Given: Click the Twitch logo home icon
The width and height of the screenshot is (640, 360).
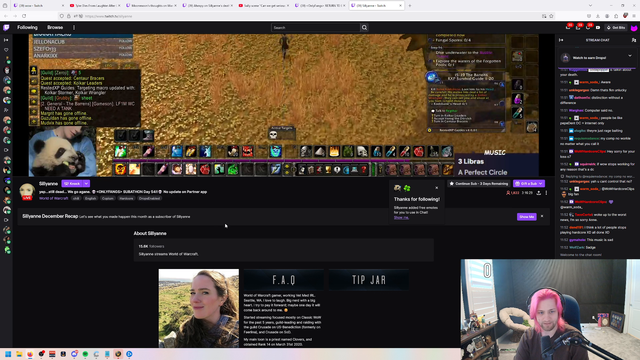Looking at the screenshot, I should [6, 27].
